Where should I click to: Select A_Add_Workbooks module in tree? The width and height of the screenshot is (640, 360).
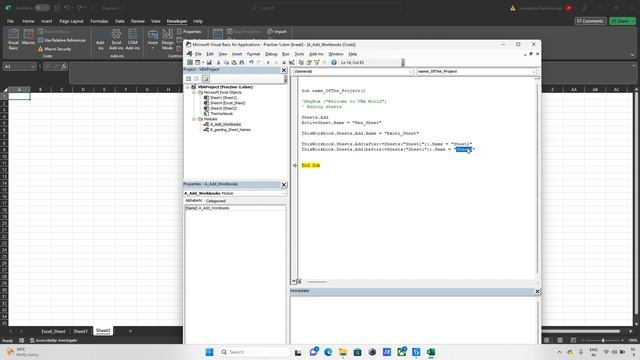(225, 124)
